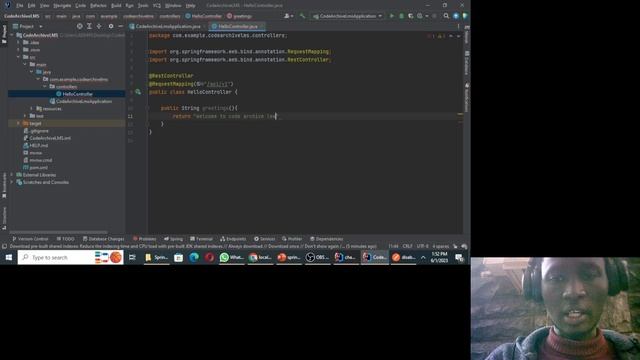
Task: Open Task View on the taskbar
Action: (x=132, y=257)
